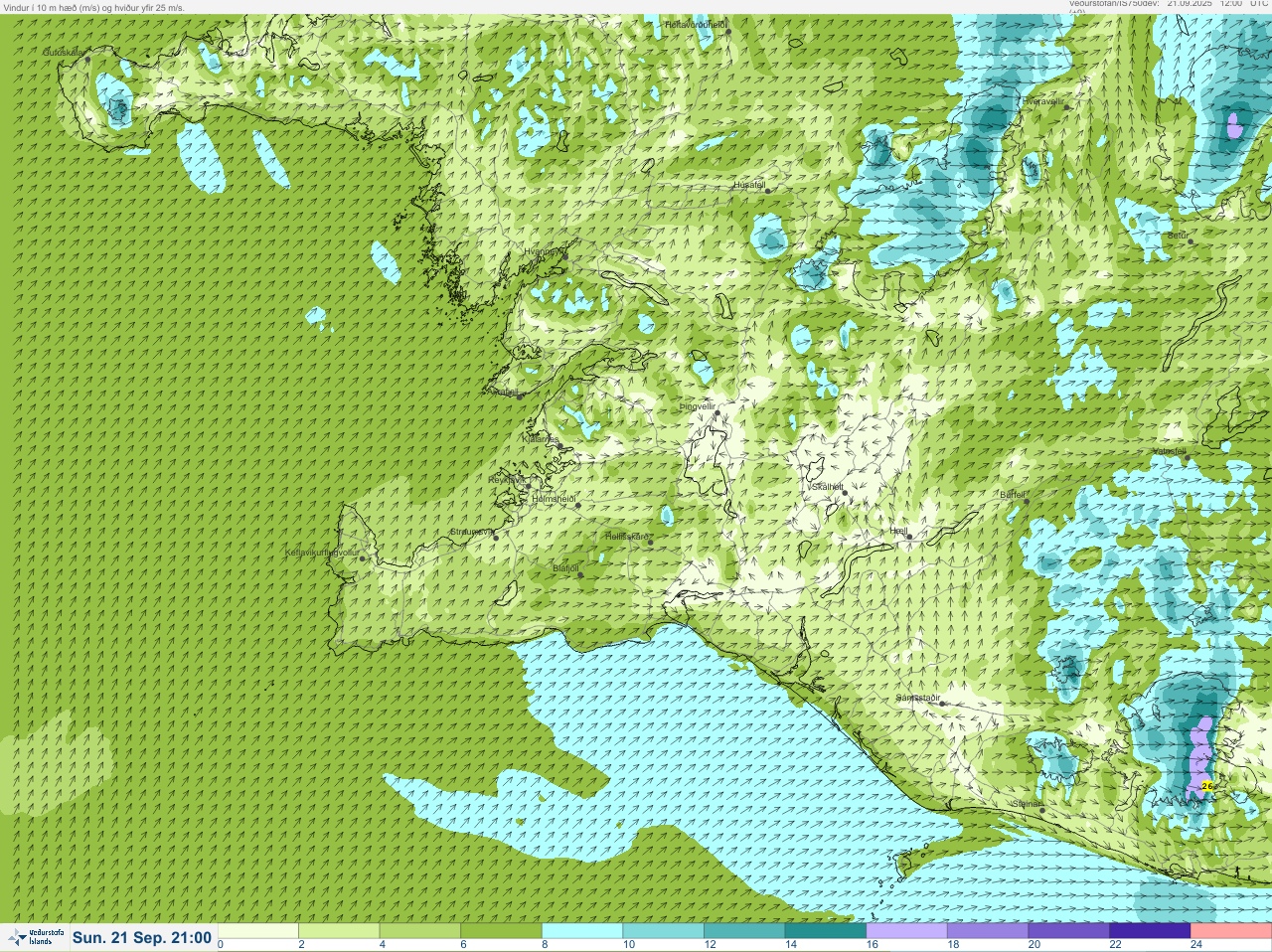The width and height of the screenshot is (1272, 952).
Task: Click the legend value label '16'
Action: click(872, 945)
